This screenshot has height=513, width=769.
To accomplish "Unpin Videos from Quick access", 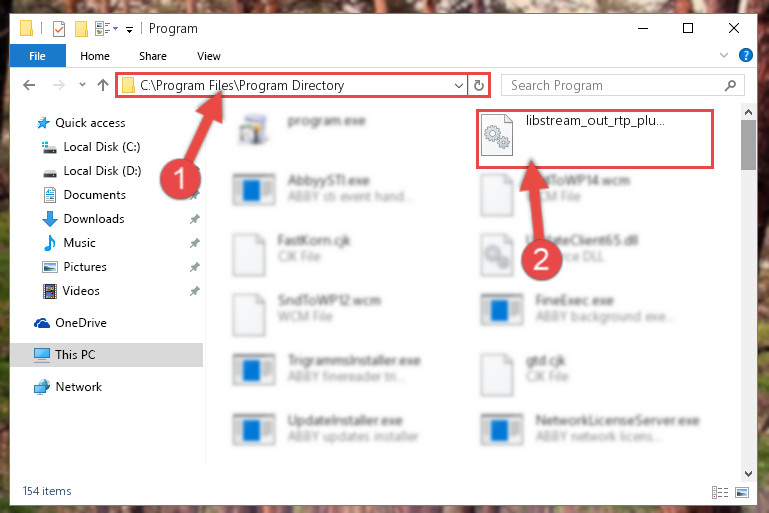I will (x=195, y=291).
